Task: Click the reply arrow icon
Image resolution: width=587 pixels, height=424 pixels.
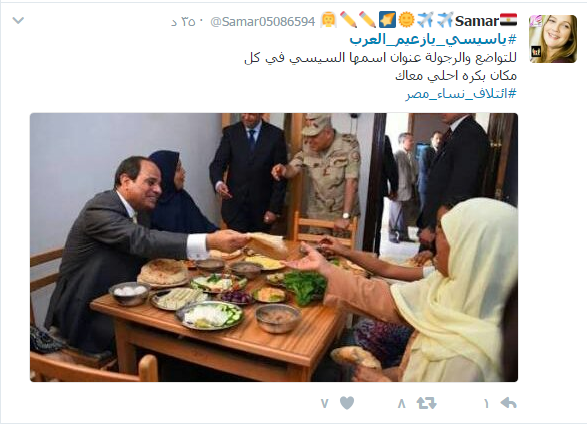Action: (x=509, y=403)
